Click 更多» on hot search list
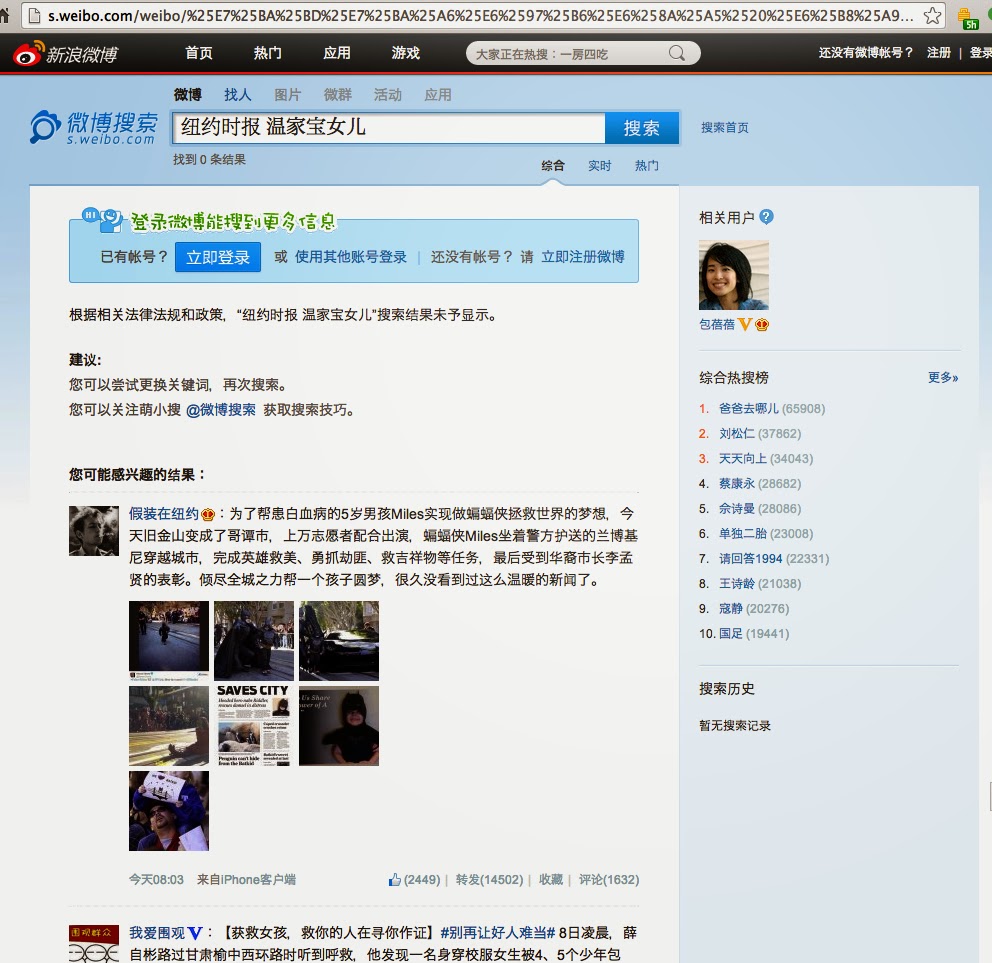This screenshot has height=963, width=992. tap(943, 378)
